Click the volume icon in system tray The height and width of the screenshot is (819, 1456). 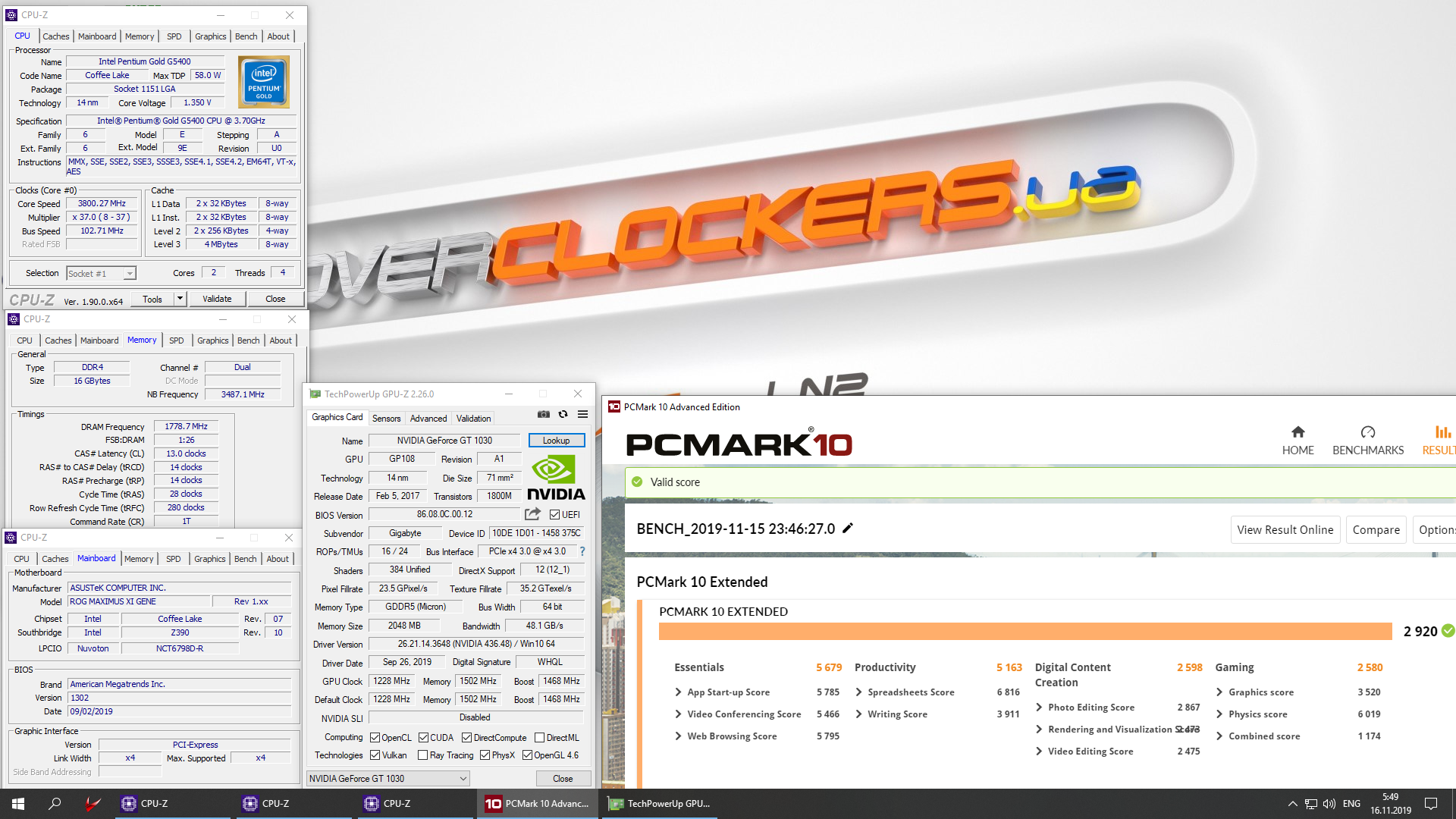point(1329,804)
